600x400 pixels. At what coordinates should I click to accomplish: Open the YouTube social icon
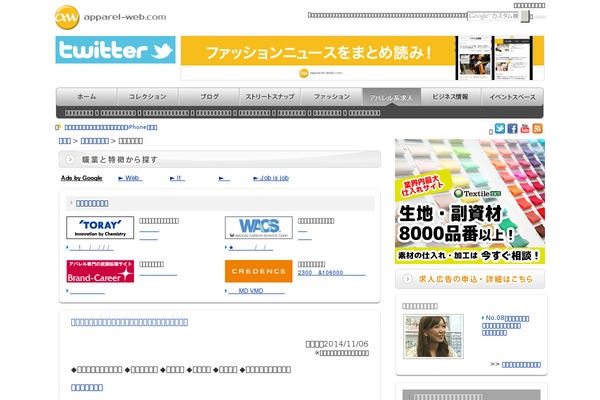tap(525, 129)
